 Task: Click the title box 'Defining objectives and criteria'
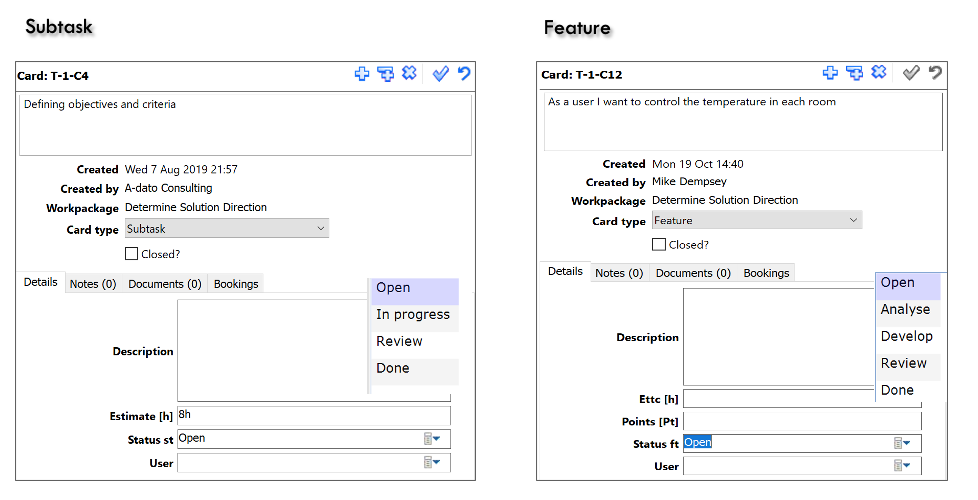(x=245, y=125)
